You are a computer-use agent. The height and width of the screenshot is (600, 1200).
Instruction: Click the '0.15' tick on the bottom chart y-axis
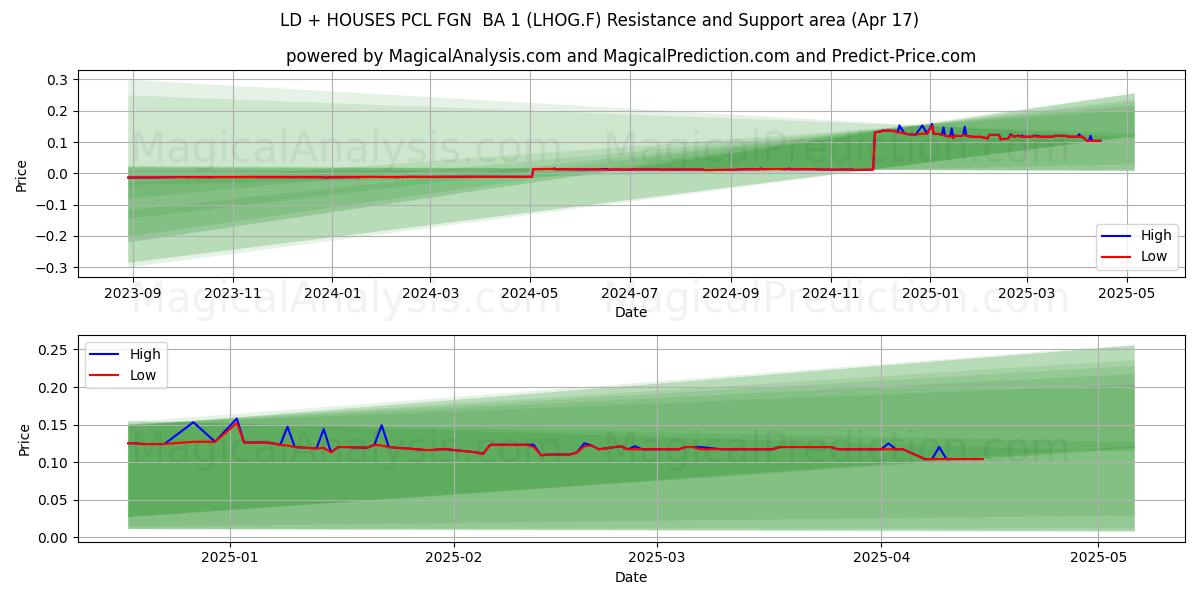click(54, 425)
